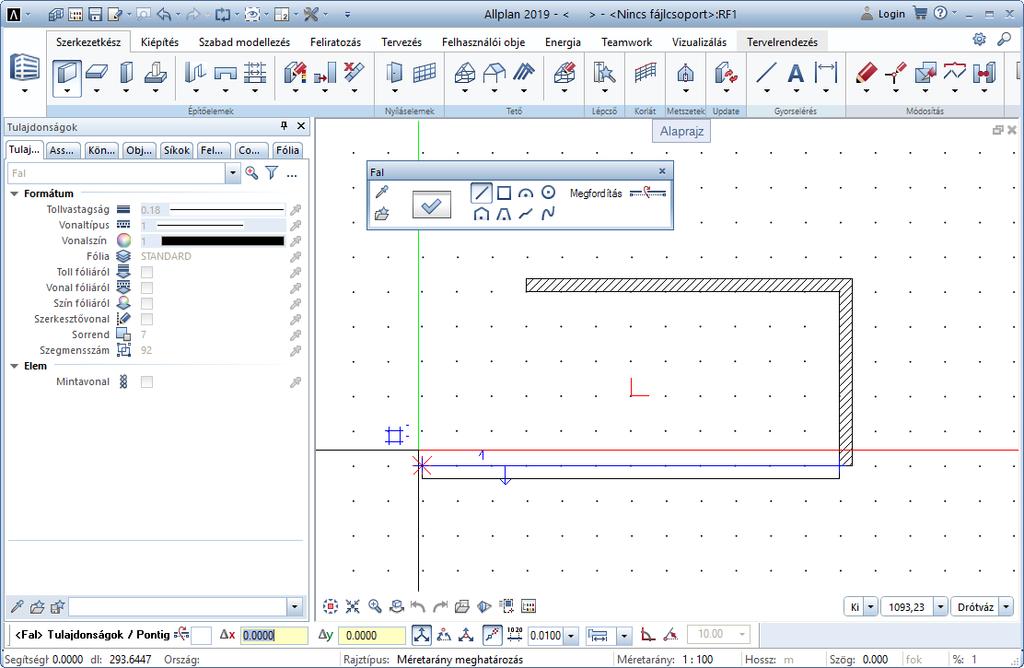
Task: Open the Vizualizálás ribbon tab
Action: click(699, 42)
